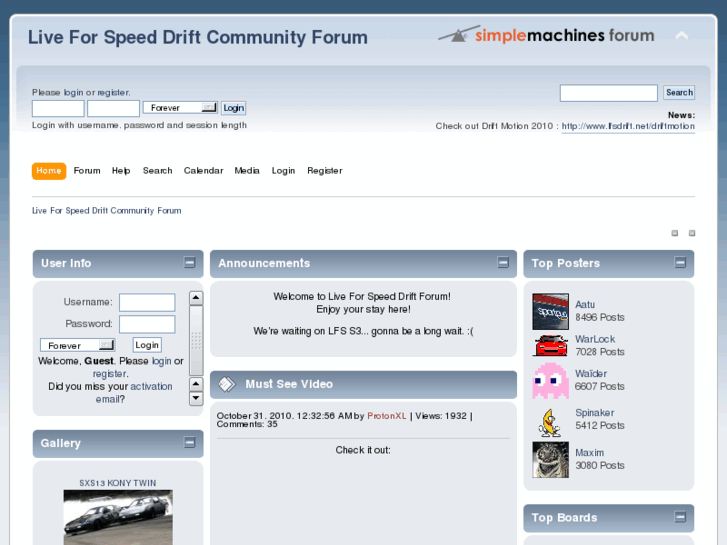Screen dimensions: 727x545
Task: Collapse the User Info block
Action: (x=189, y=263)
